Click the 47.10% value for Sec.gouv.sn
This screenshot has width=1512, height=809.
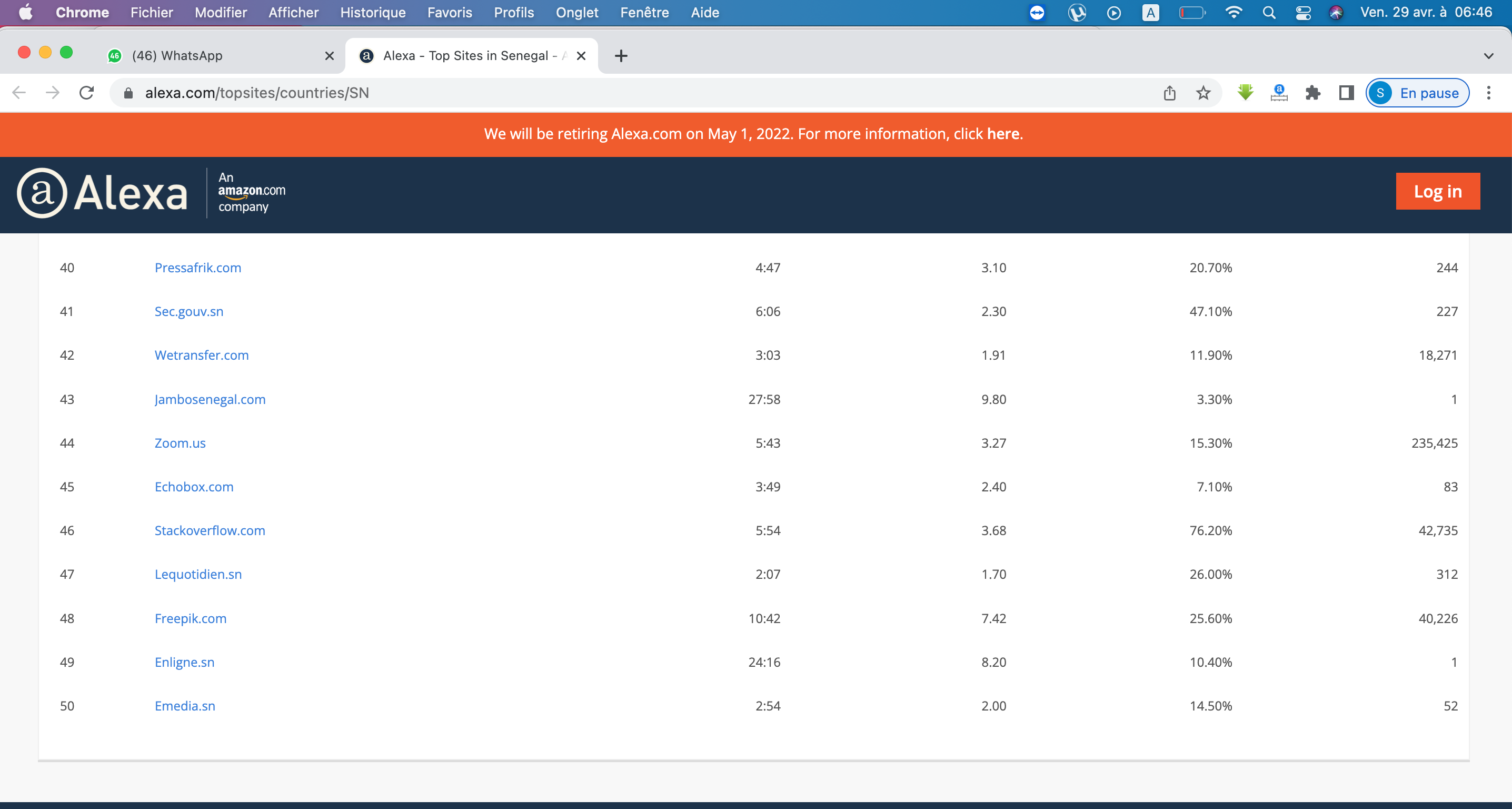pyautogui.click(x=1211, y=311)
